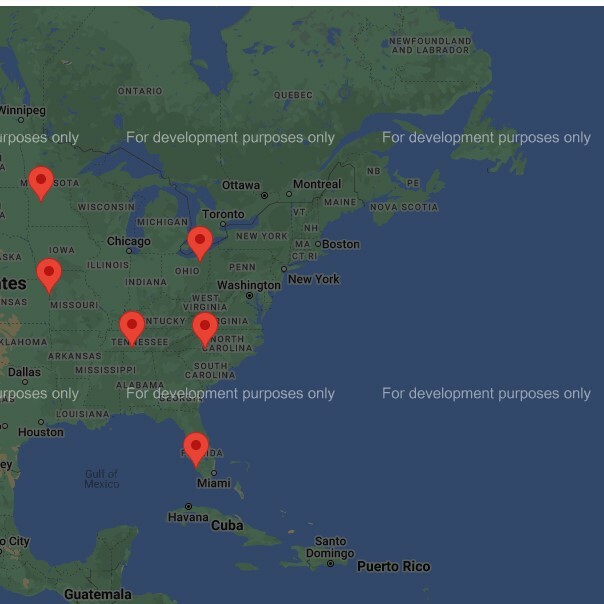Open the red pin in Florida
604x604 pixels.
[x=196, y=450]
